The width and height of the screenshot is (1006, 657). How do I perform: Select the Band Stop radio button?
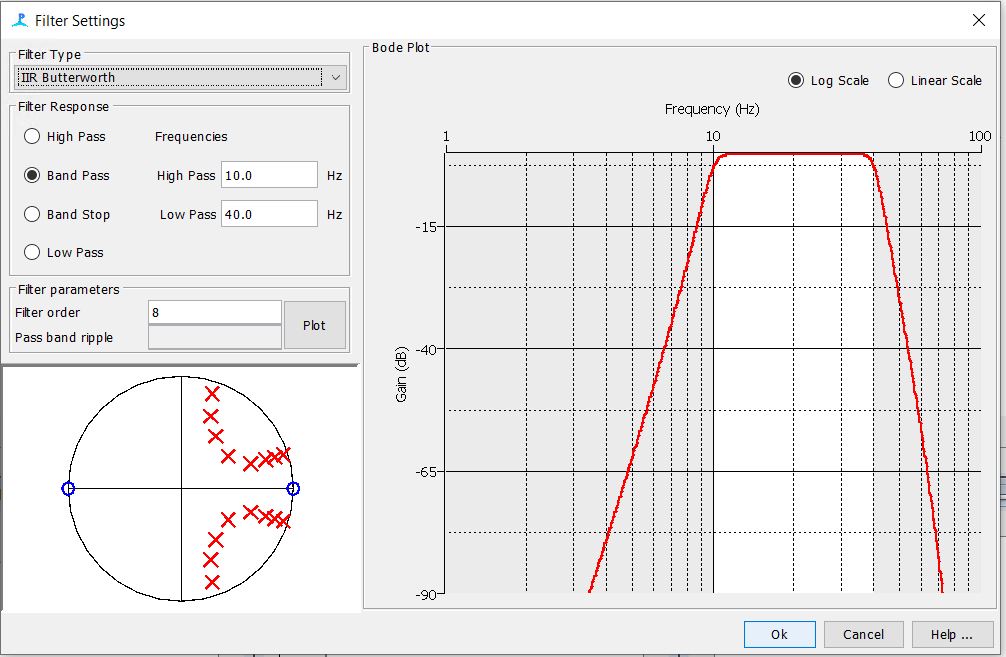[x=33, y=215]
